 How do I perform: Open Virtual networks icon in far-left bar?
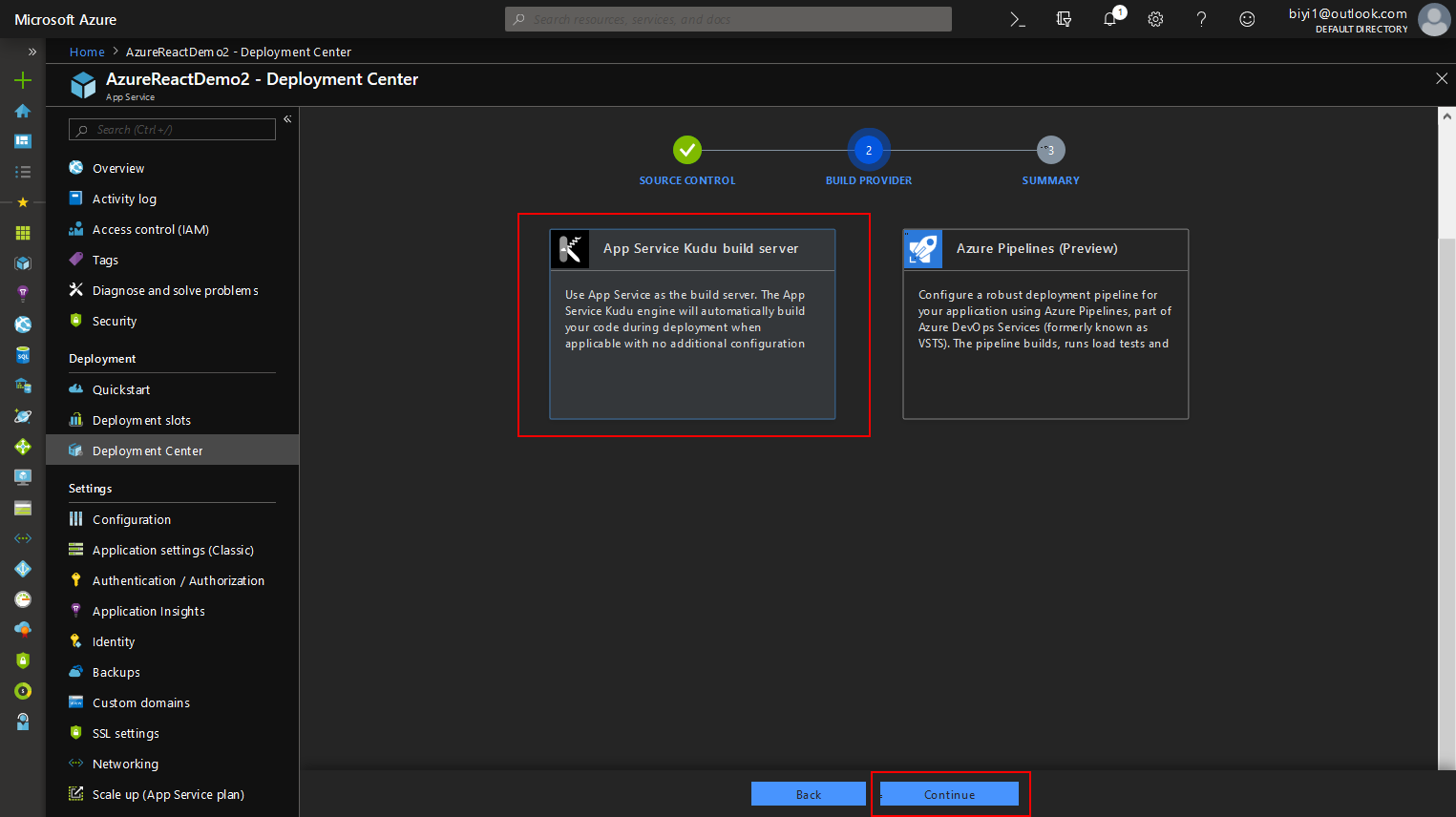coord(23,538)
